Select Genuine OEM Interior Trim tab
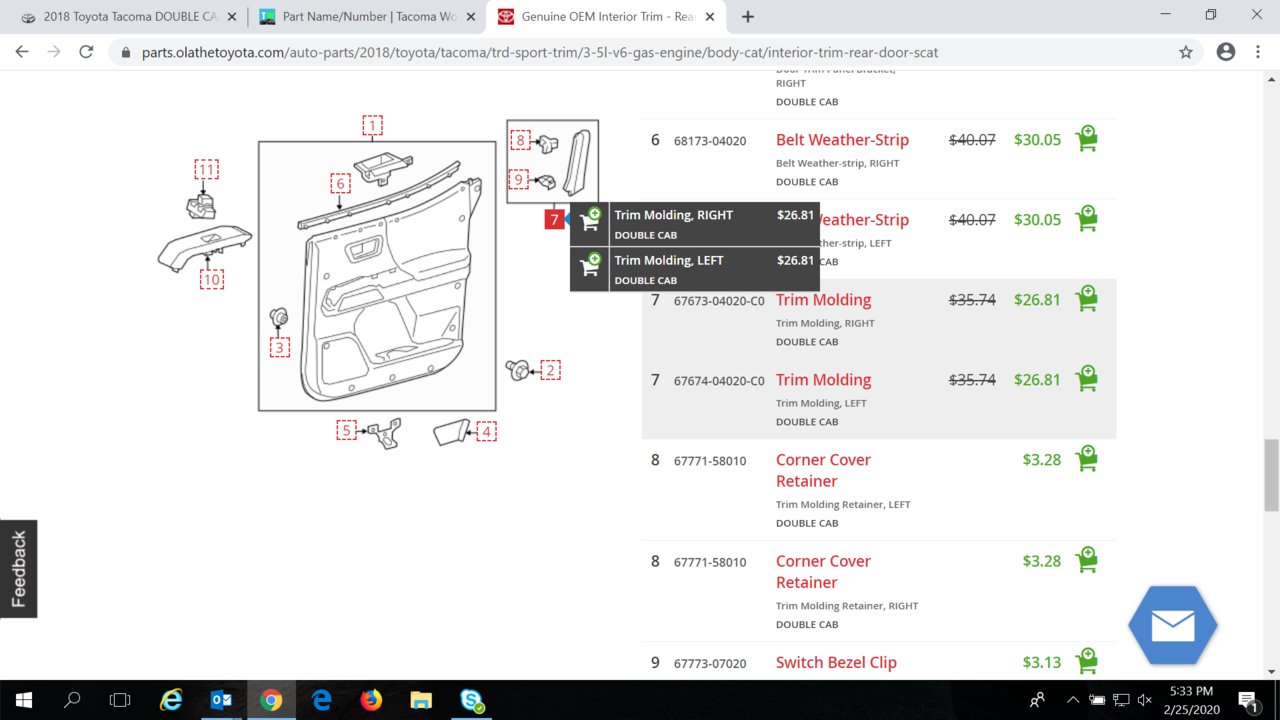Viewport: 1280px width, 720px height. click(x=605, y=17)
